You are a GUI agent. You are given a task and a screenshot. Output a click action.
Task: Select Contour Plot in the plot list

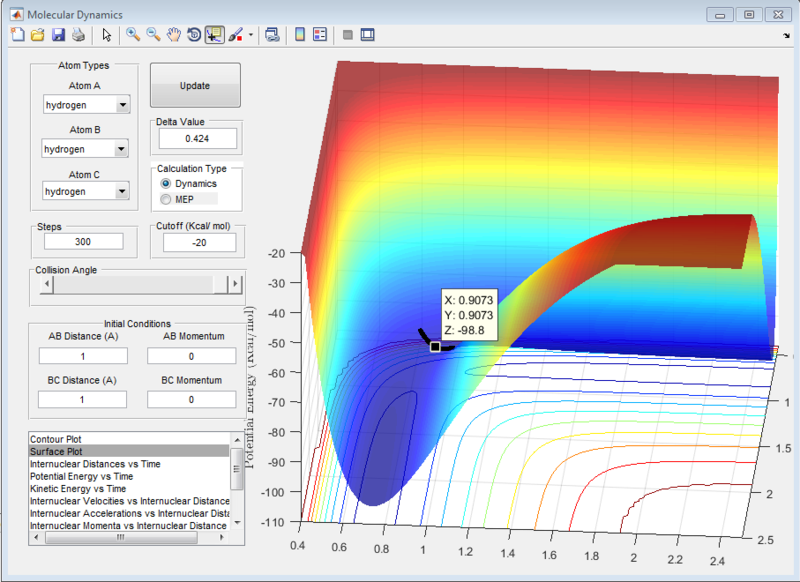[57, 439]
